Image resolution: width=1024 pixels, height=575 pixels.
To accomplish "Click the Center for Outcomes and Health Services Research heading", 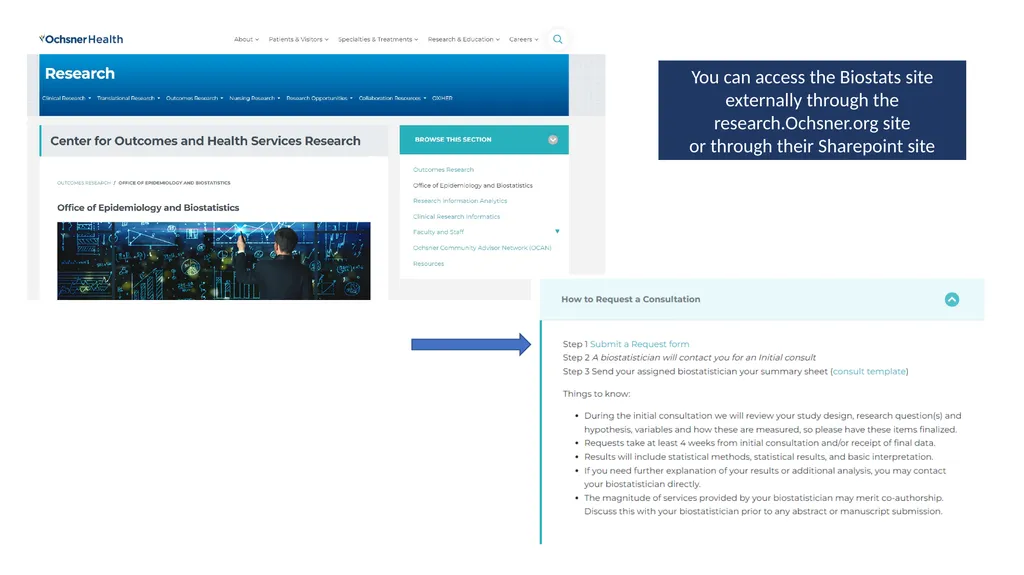I will coord(205,141).
